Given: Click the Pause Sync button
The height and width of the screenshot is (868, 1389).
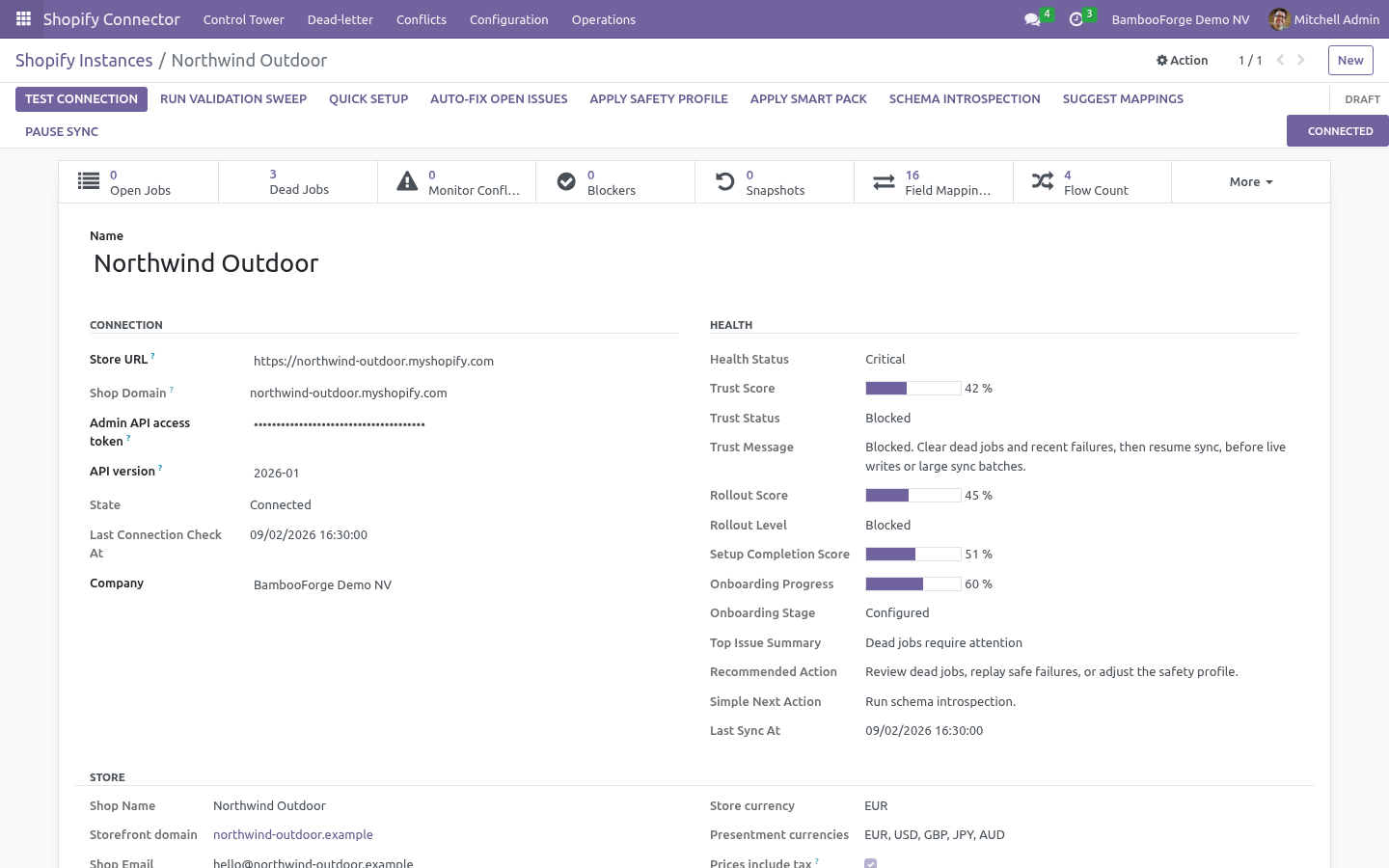Looking at the screenshot, I should click(x=62, y=131).
